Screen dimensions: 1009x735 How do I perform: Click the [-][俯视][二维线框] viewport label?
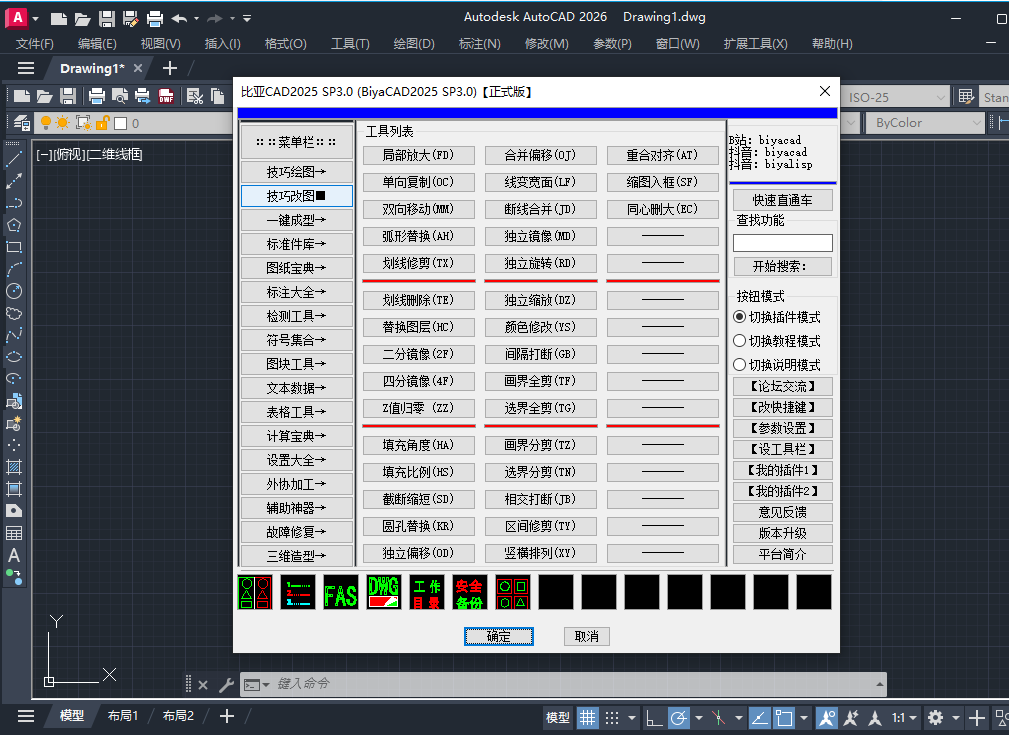[x=89, y=154]
